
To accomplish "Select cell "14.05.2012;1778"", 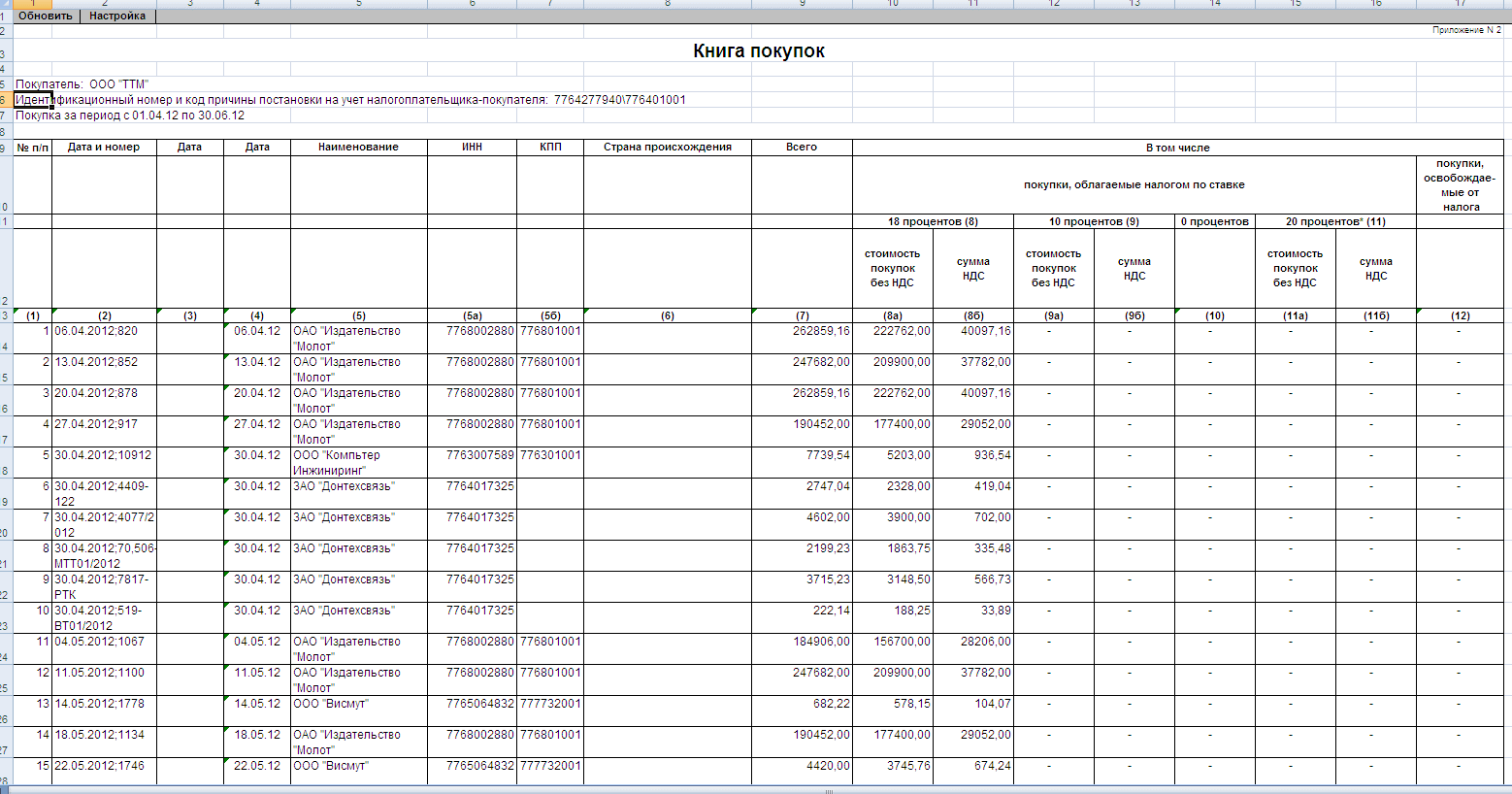I will (104, 711).
